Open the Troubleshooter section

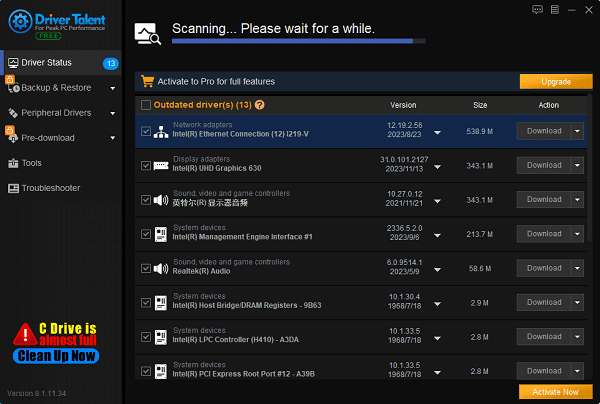coord(61,188)
